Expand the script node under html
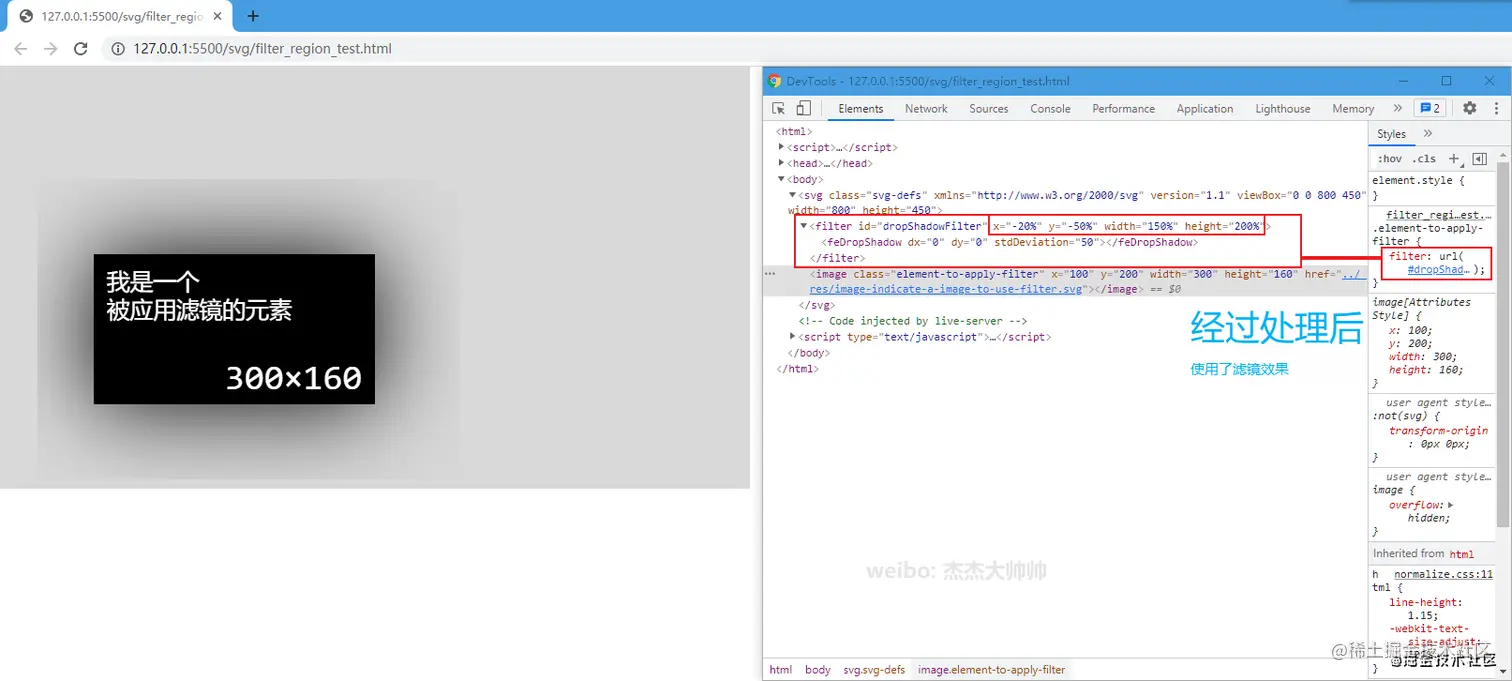The image size is (1512, 681). [x=782, y=147]
